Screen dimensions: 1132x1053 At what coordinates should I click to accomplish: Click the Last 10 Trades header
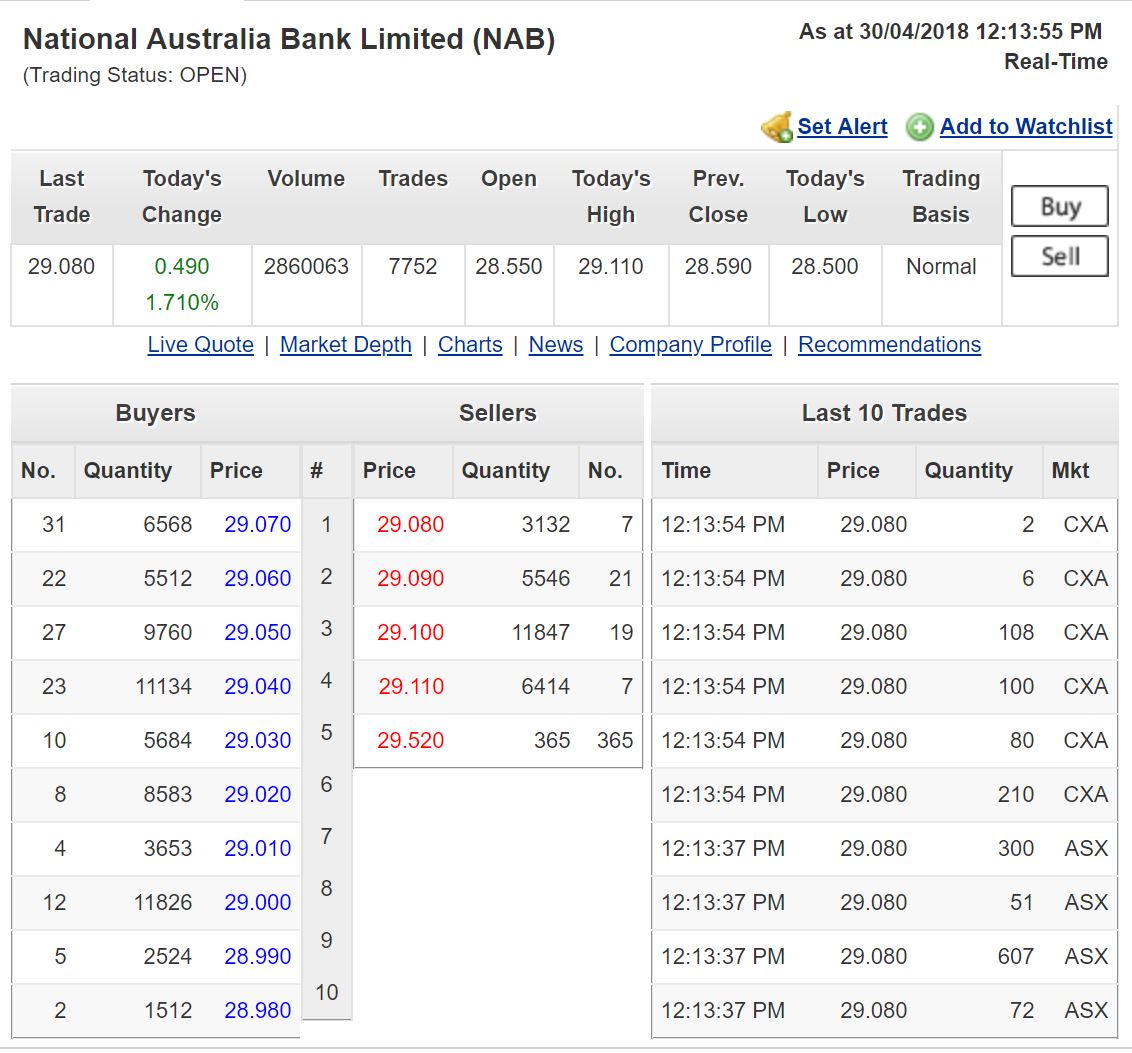click(x=884, y=413)
